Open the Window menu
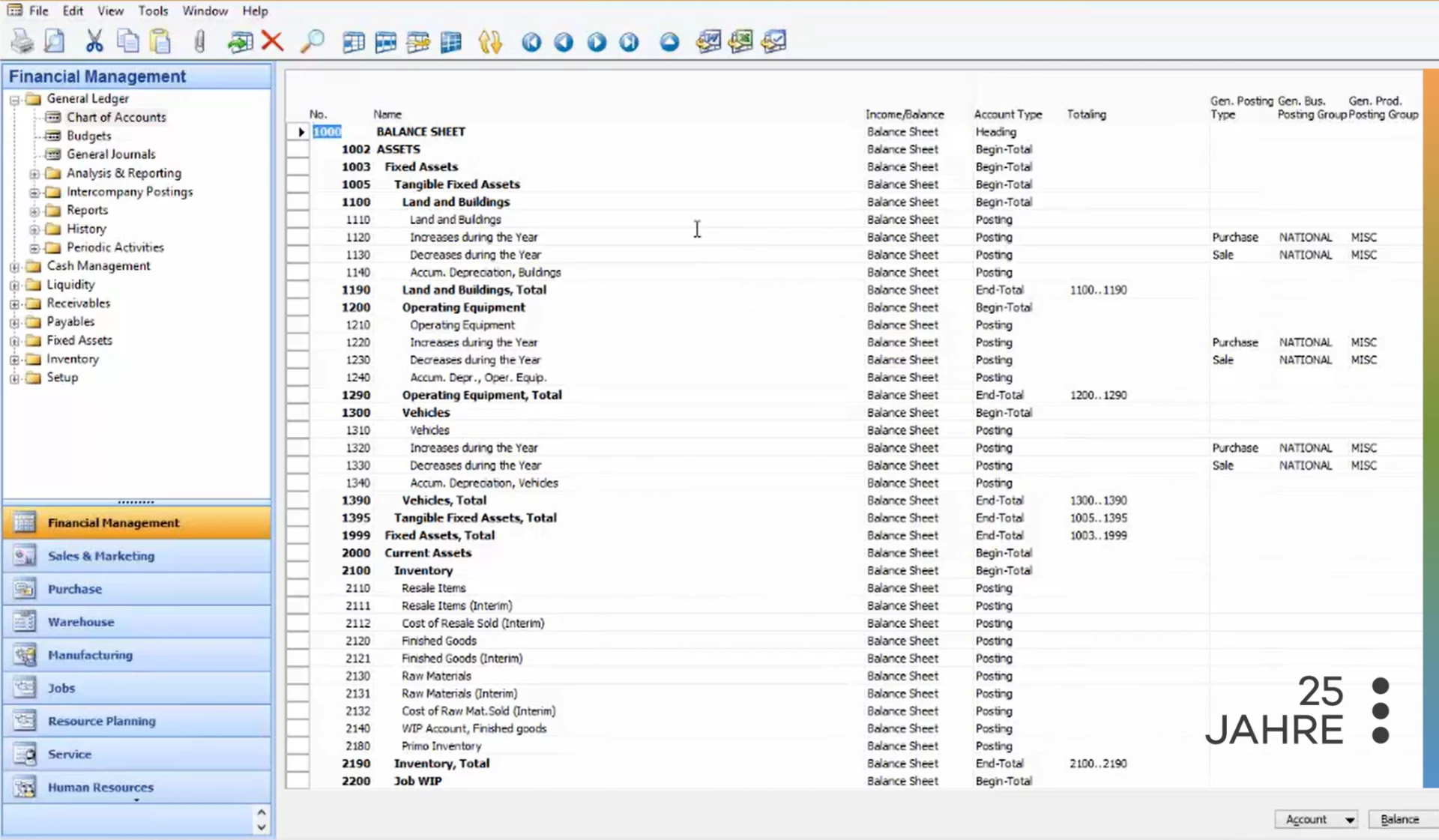The width and height of the screenshot is (1439, 840). pos(205,10)
